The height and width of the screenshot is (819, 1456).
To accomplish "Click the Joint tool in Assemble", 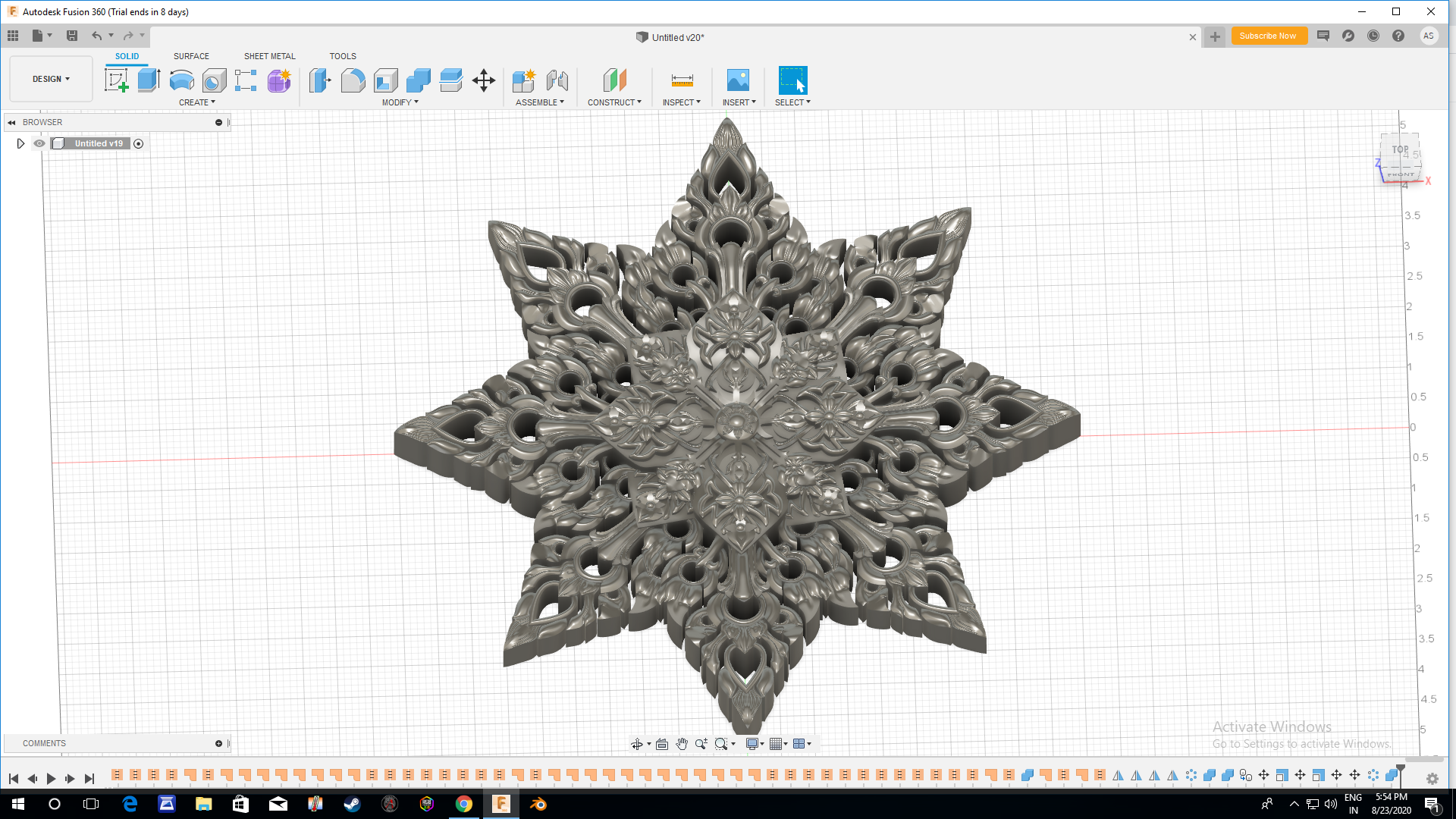I will (x=557, y=80).
